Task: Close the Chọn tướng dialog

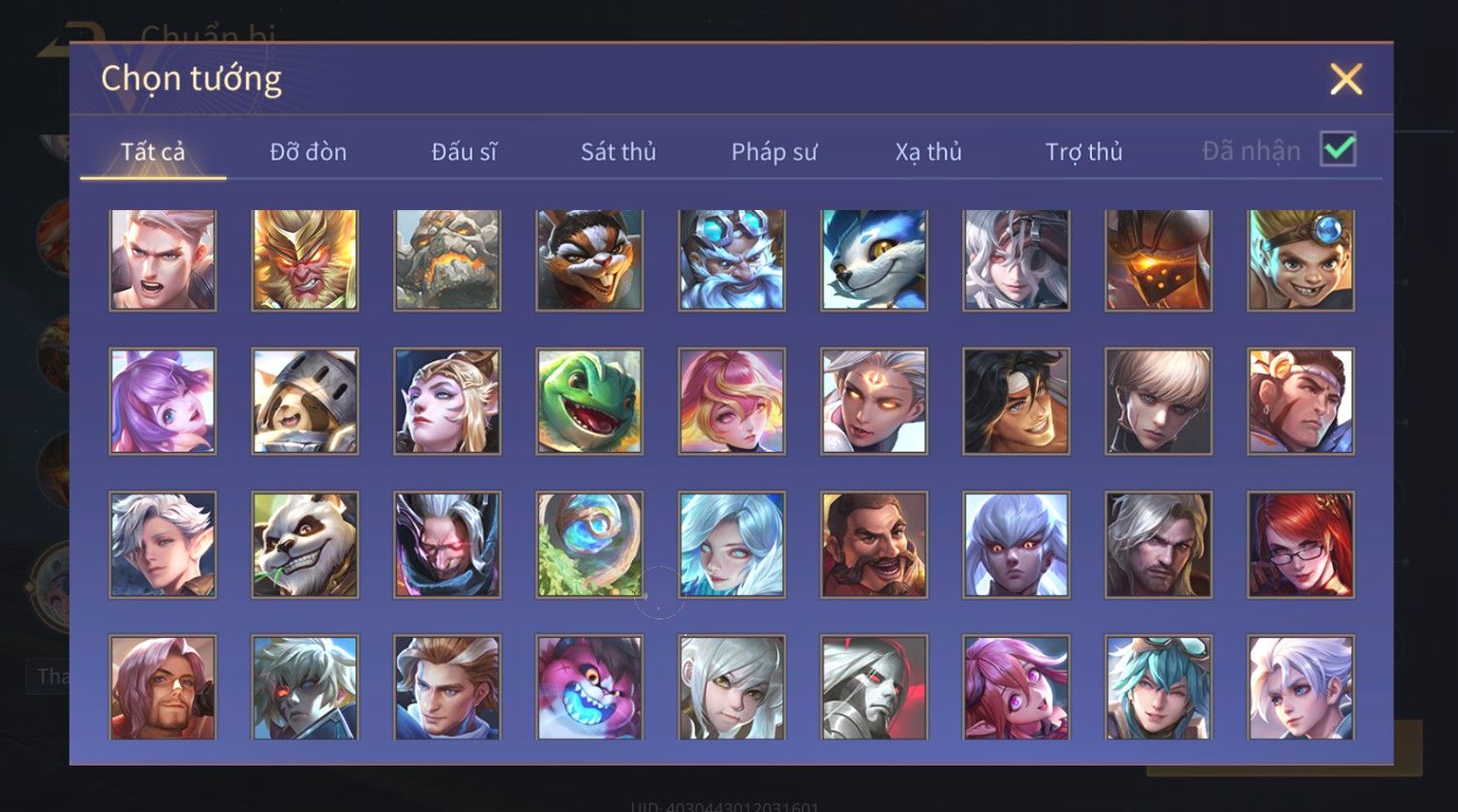Action: [1346, 79]
